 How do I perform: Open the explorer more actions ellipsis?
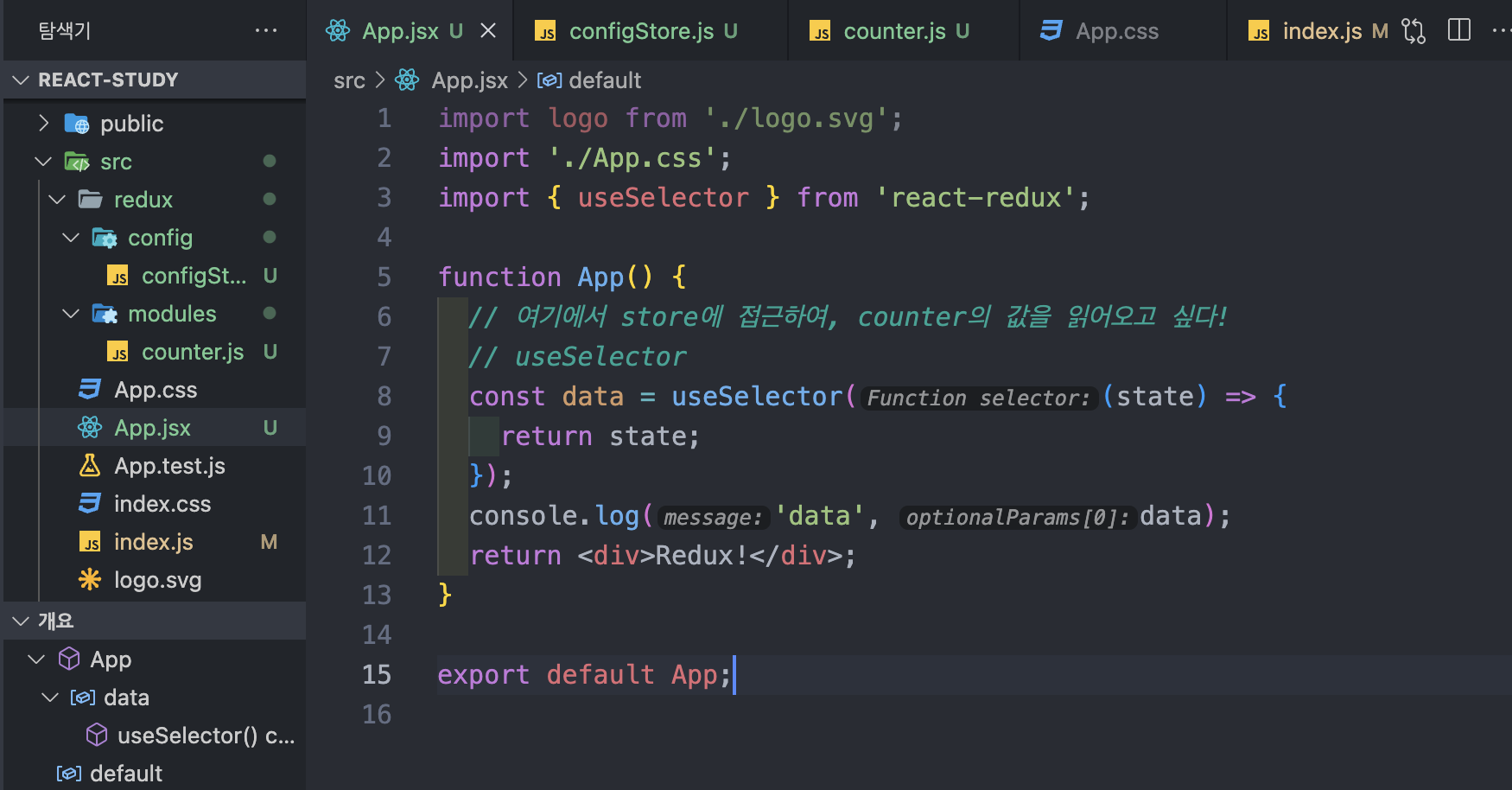(x=266, y=31)
